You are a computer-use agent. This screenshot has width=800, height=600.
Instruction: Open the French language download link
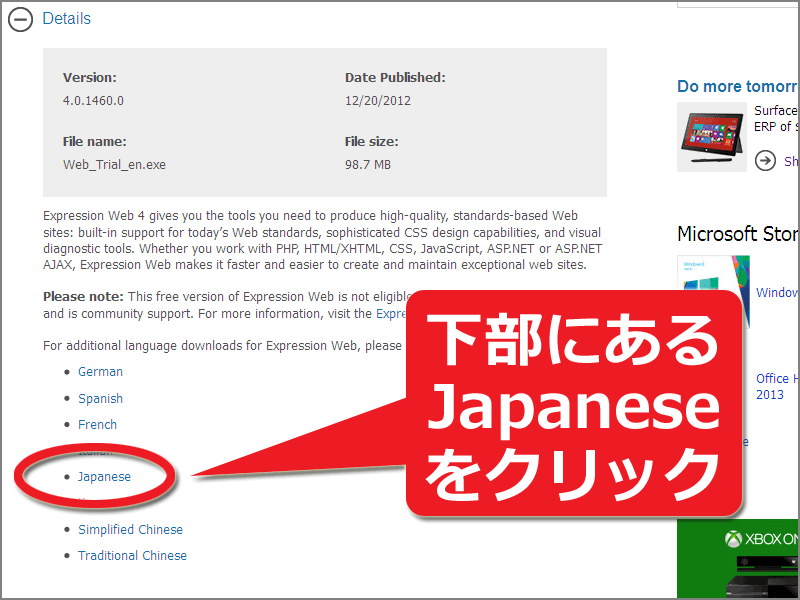coord(97,424)
